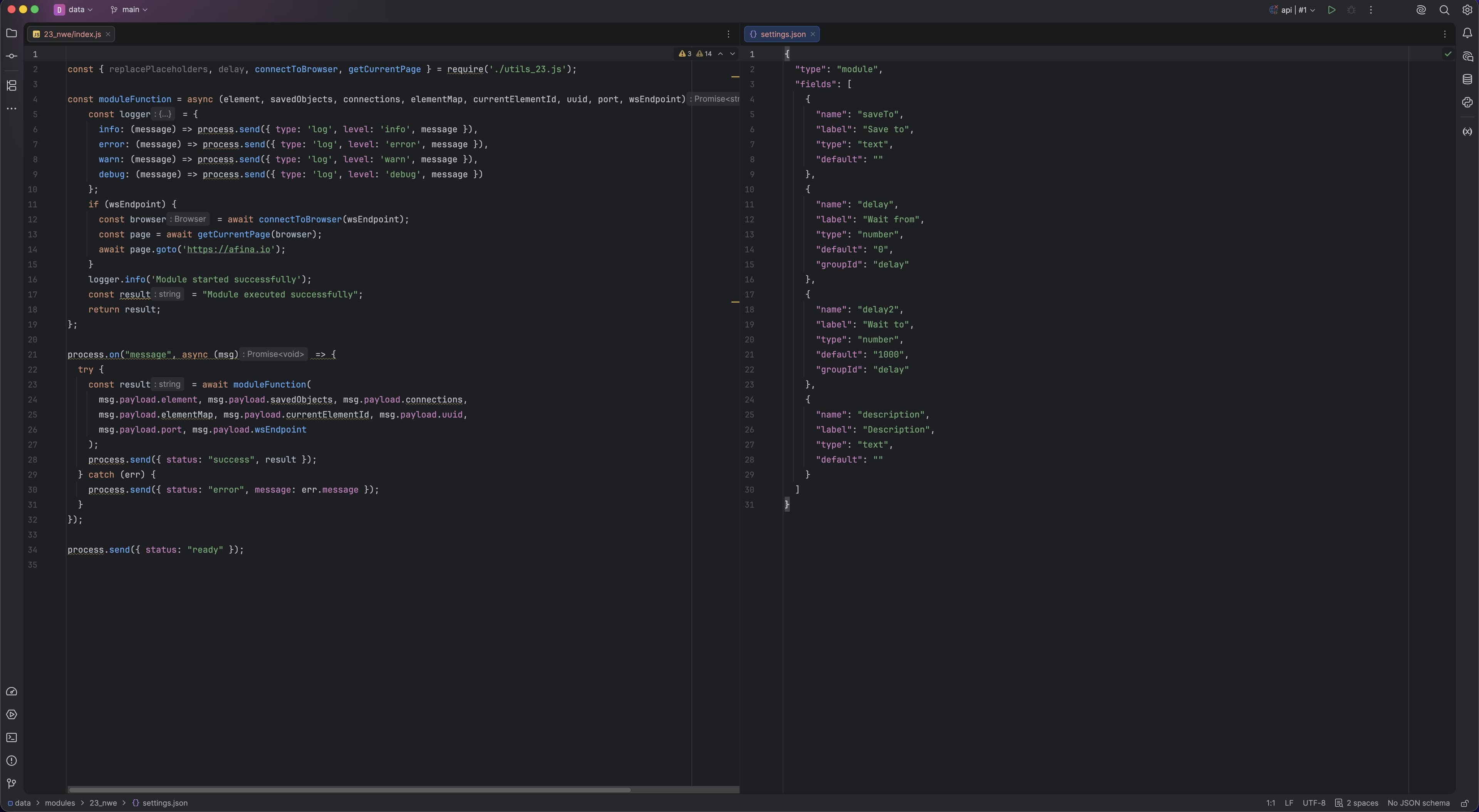Open the Notifications bell
This screenshot has height=812, width=1479.
pos(1467,33)
